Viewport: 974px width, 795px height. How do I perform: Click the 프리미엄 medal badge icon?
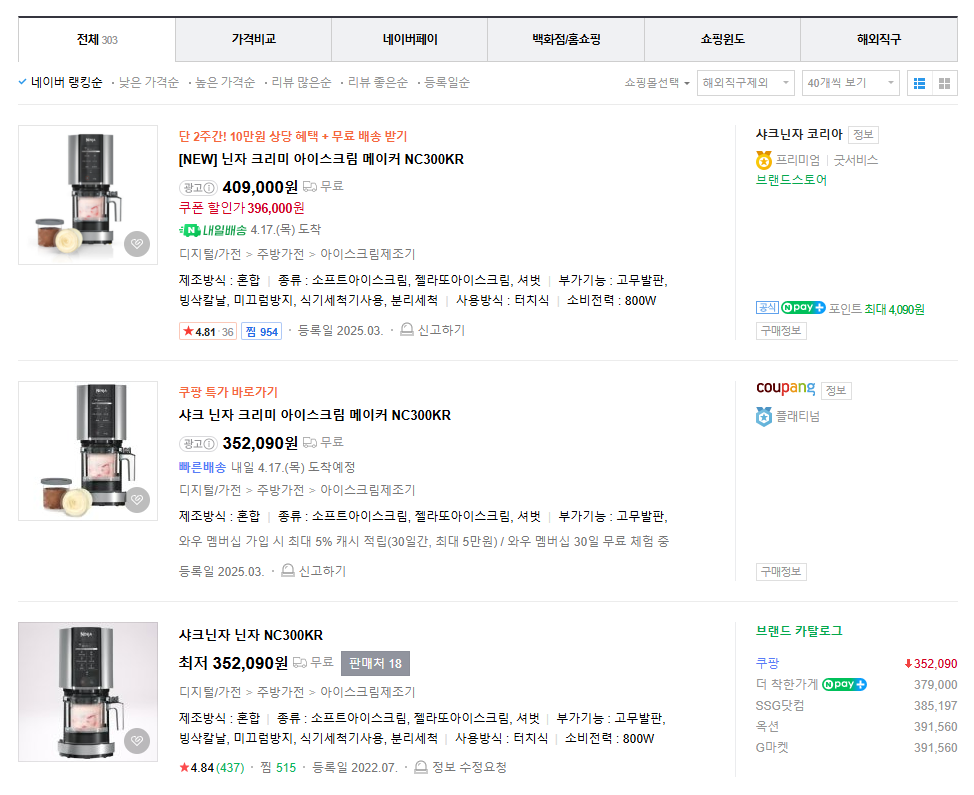pyautogui.click(x=763, y=160)
